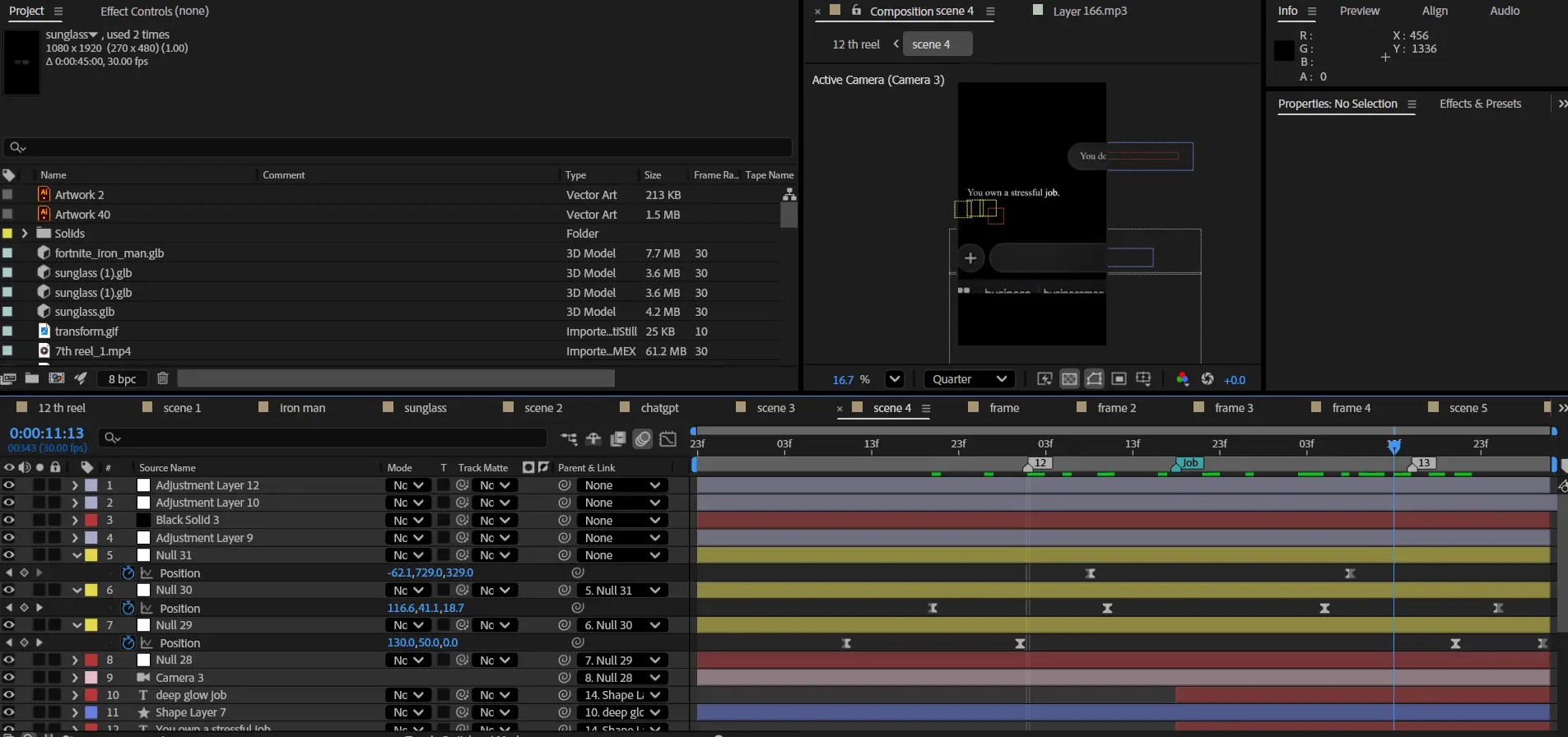
Task: Create new composition from Project panel footer
Action: [x=57, y=378]
